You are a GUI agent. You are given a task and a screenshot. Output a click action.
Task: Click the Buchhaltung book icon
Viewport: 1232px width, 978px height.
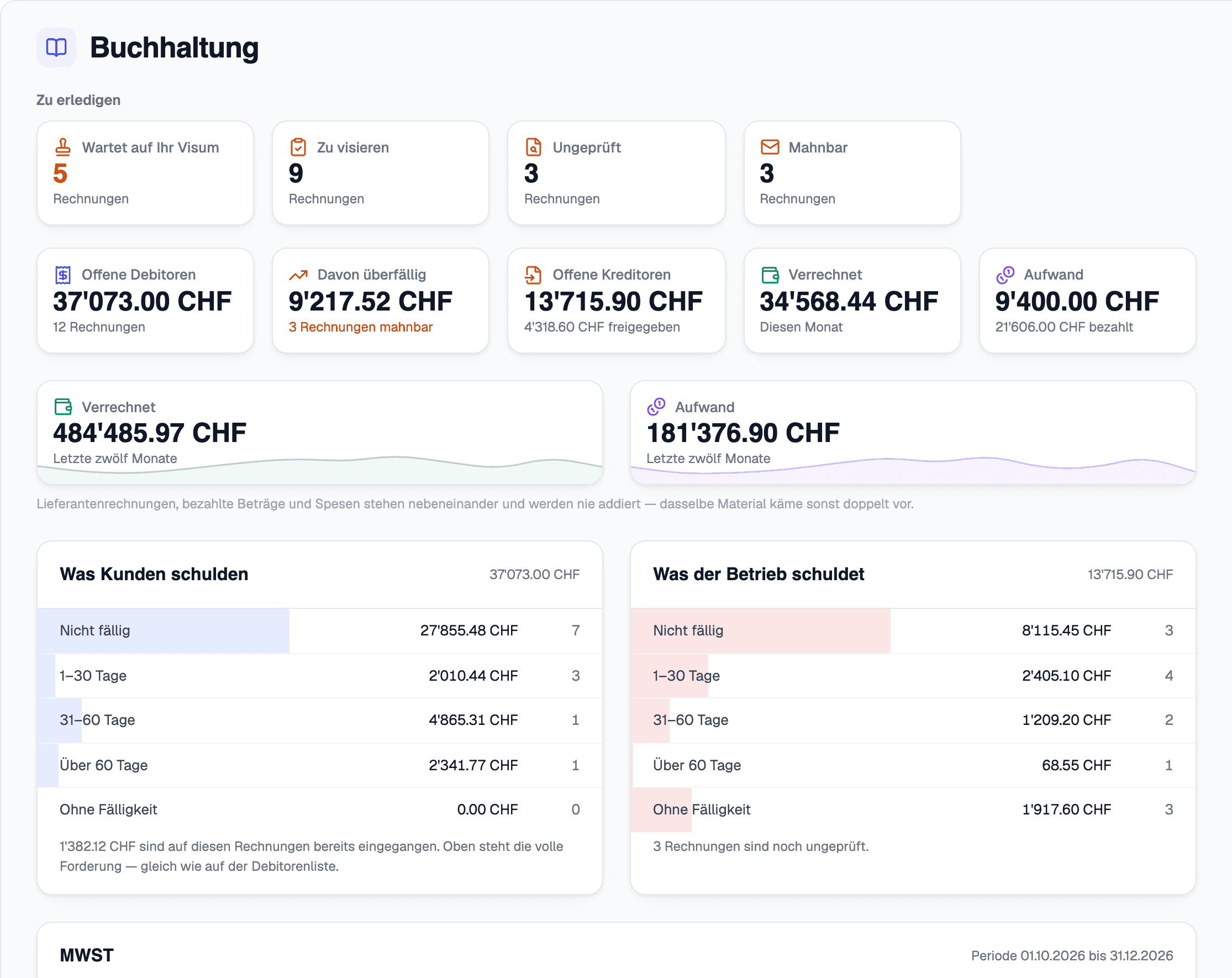point(56,48)
